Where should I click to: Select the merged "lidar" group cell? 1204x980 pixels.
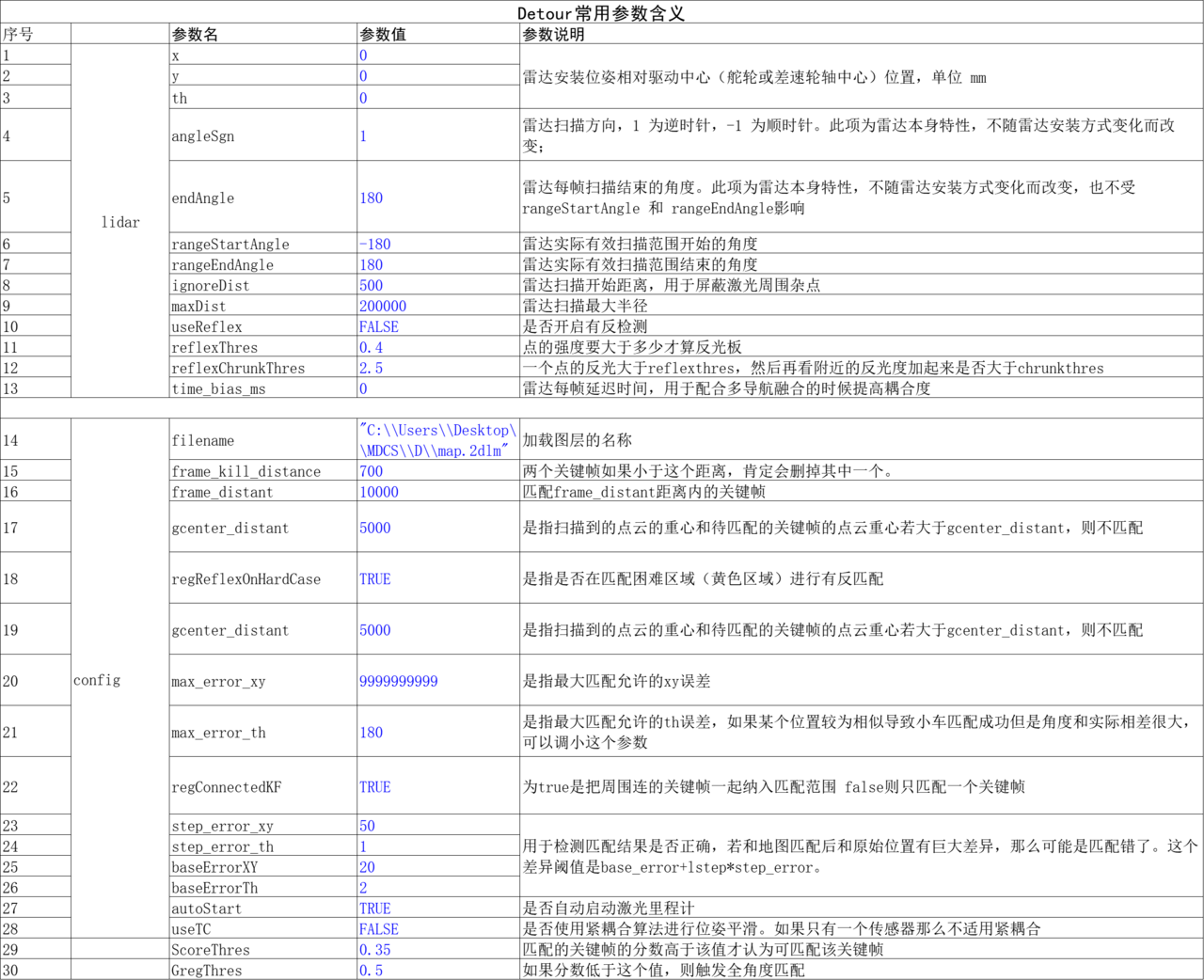120,222
